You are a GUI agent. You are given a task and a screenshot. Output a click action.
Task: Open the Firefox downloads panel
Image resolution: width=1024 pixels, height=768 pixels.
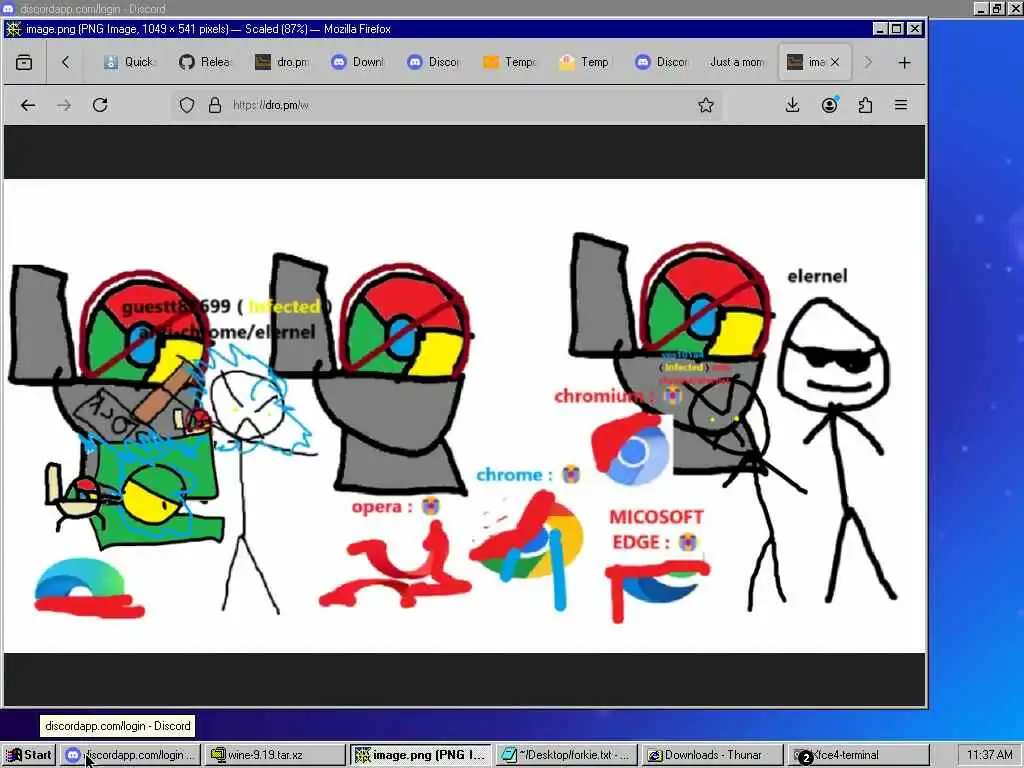[x=792, y=105]
